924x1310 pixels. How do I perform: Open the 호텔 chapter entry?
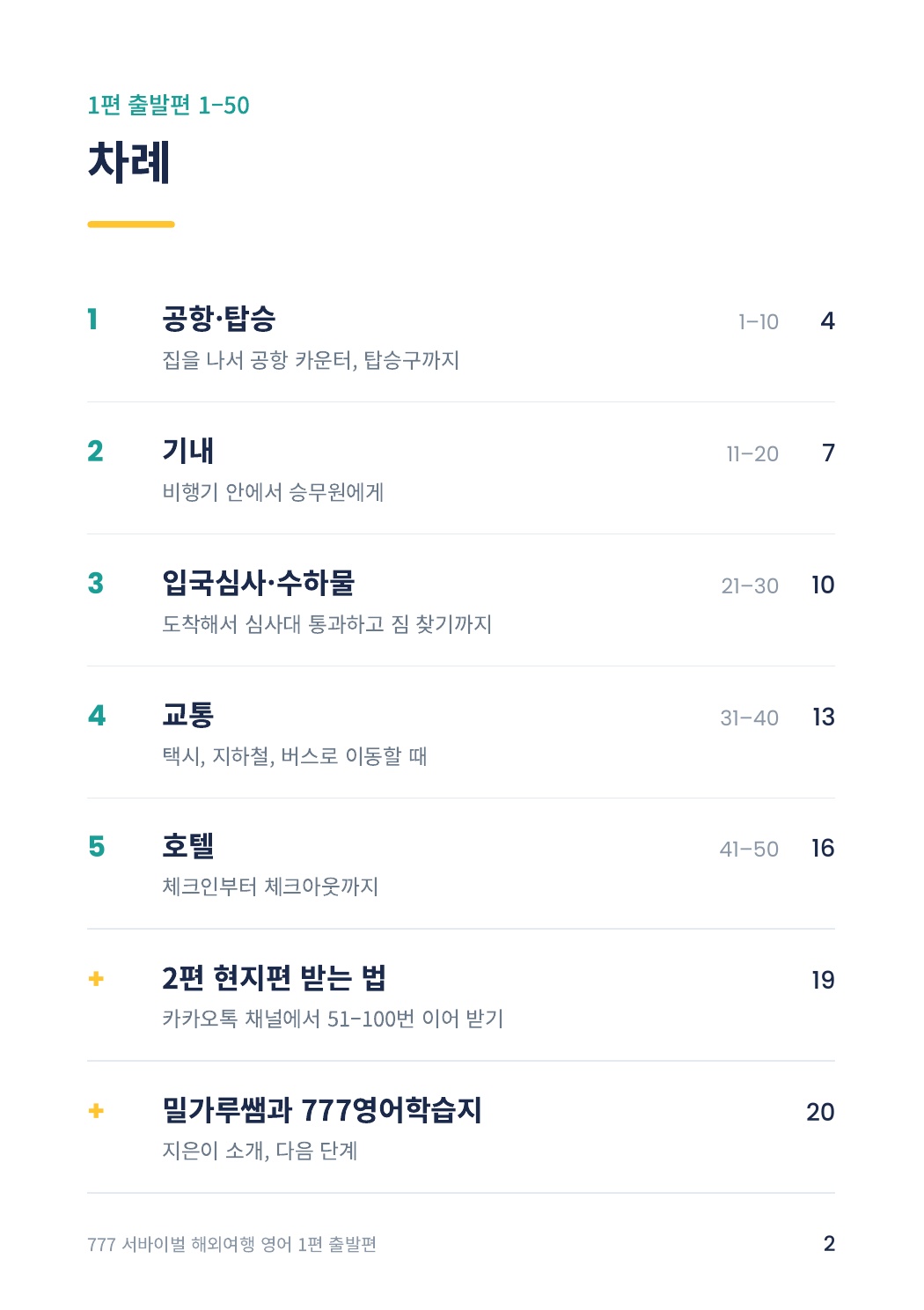tap(188, 846)
